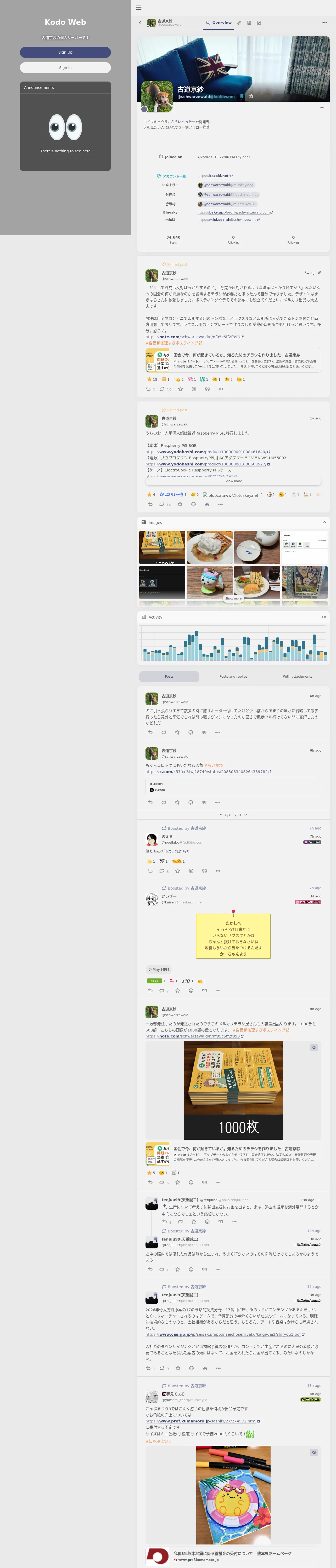
Task: Open emoji reaction picker on 3w-ago pinned post
Action: pyautogui.click(x=194, y=389)
